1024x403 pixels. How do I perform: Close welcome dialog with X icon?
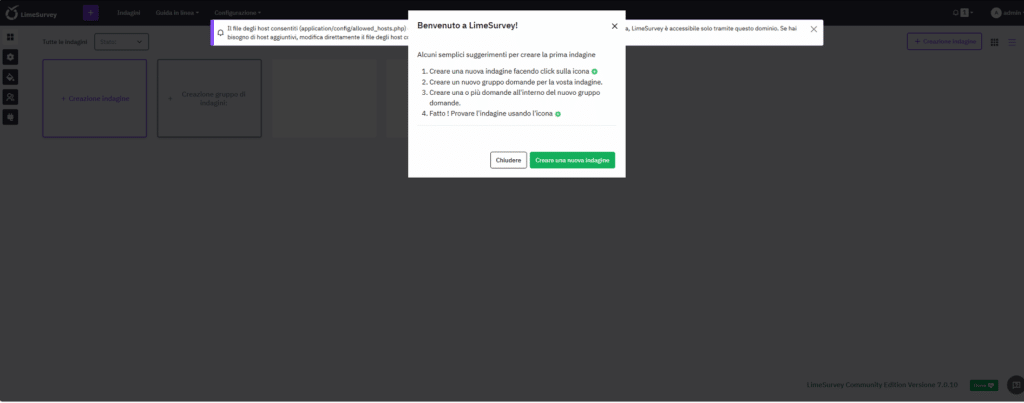click(x=614, y=26)
